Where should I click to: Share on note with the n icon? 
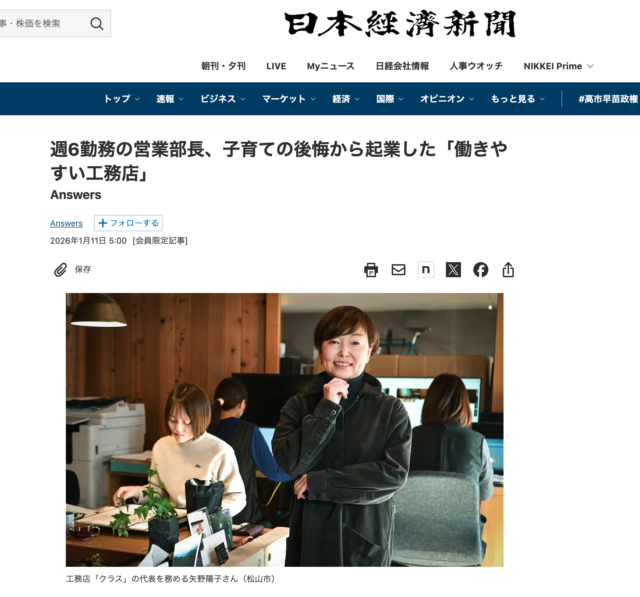click(426, 270)
